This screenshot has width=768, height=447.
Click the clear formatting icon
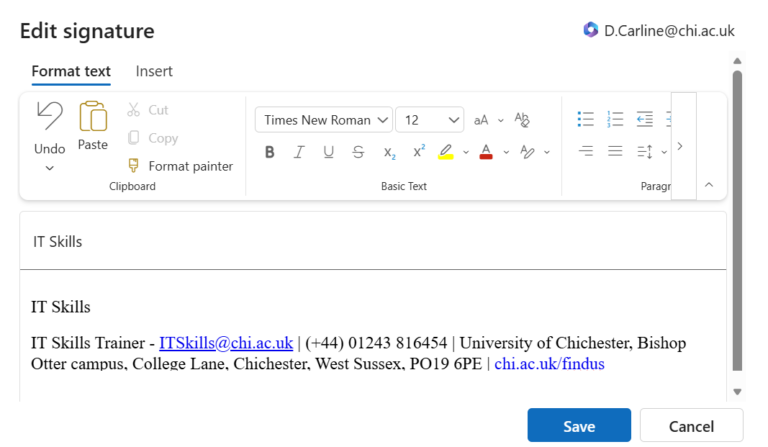pos(521,120)
